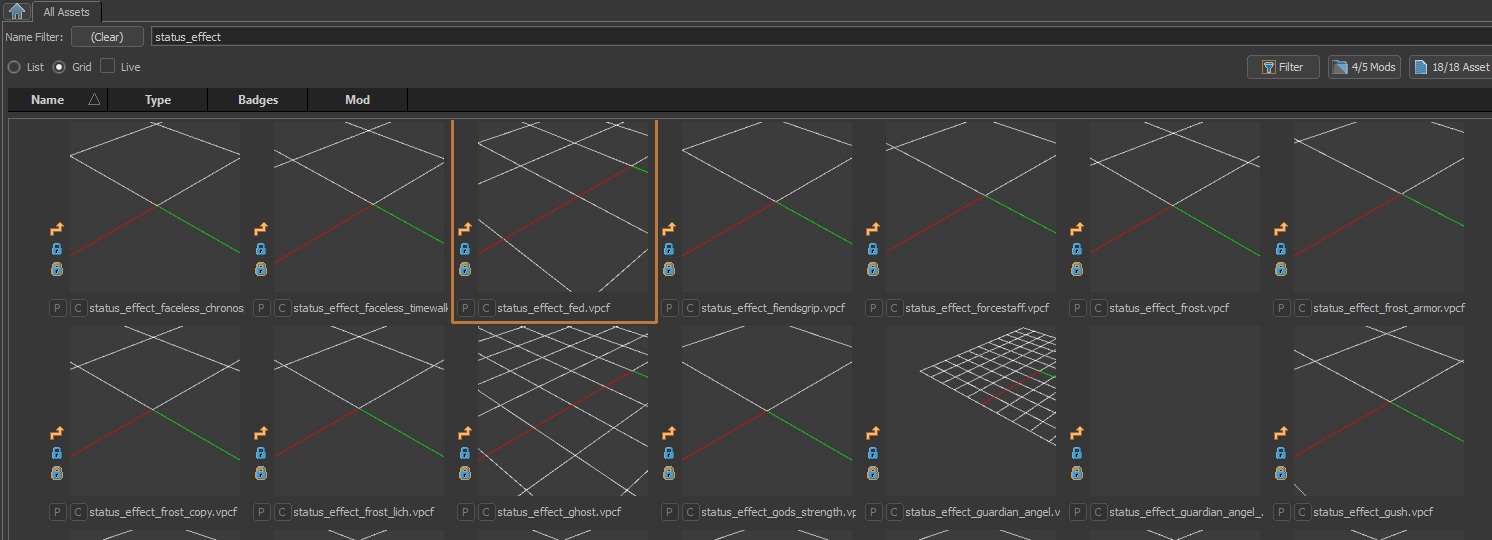This screenshot has height=540, width=1492.
Task: Enable the Live checkbox
Action: tap(108, 67)
